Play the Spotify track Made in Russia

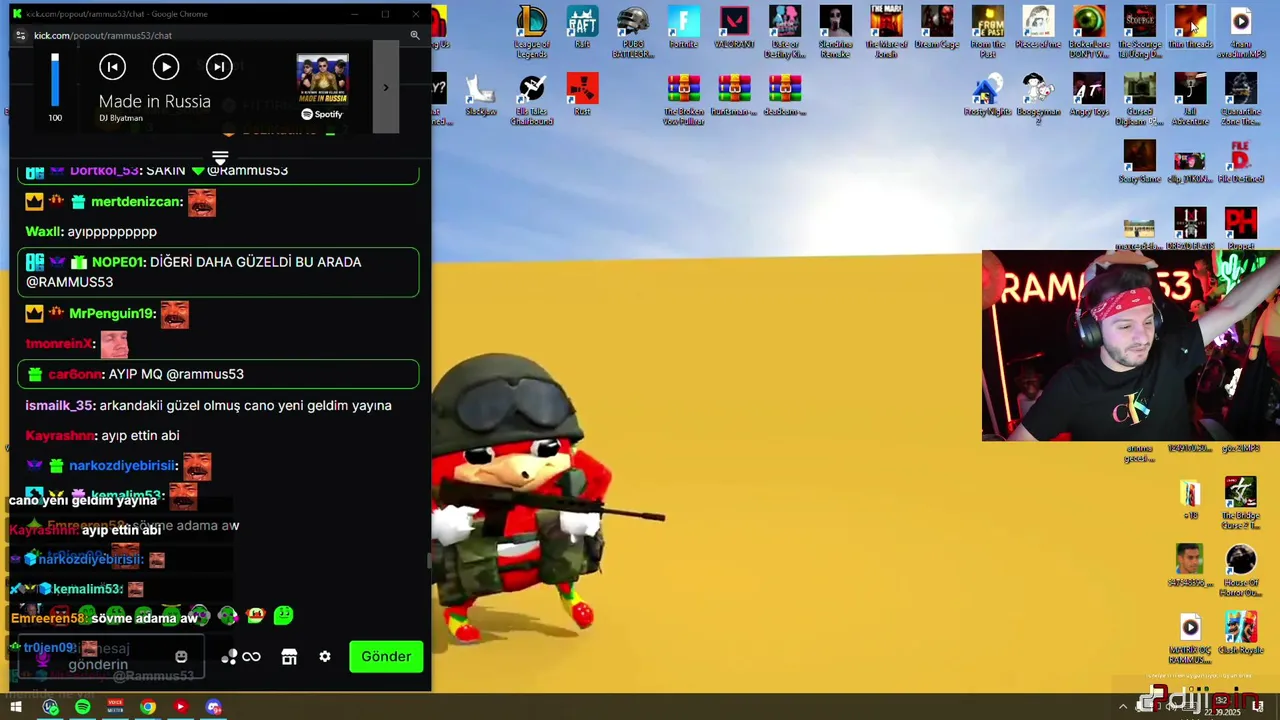point(166,67)
